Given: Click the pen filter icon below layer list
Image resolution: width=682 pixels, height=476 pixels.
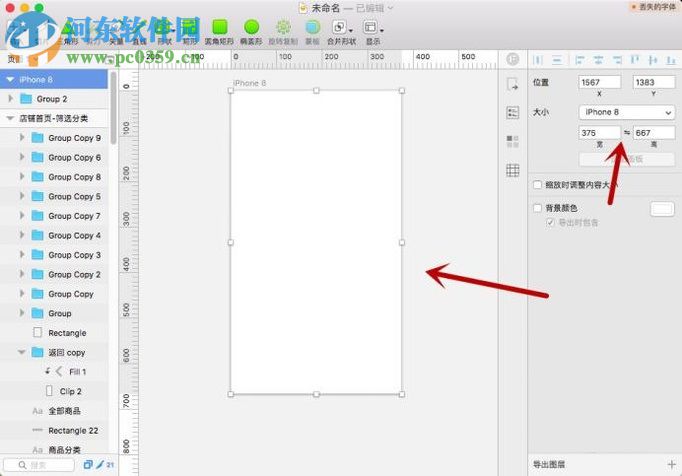Looking at the screenshot, I should click(100, 465).
